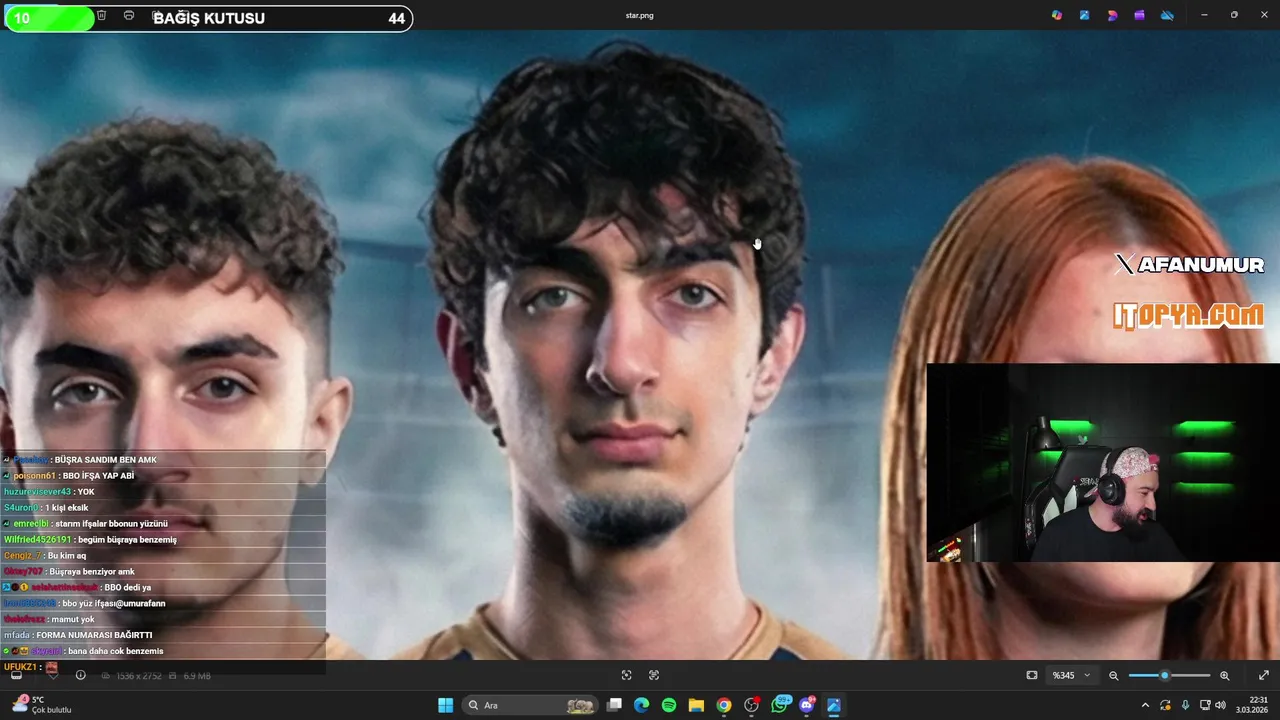The width and height of the screenshot is (1280, 720).
Task: Open Discord from the taskbar
Action: [807, 705]
